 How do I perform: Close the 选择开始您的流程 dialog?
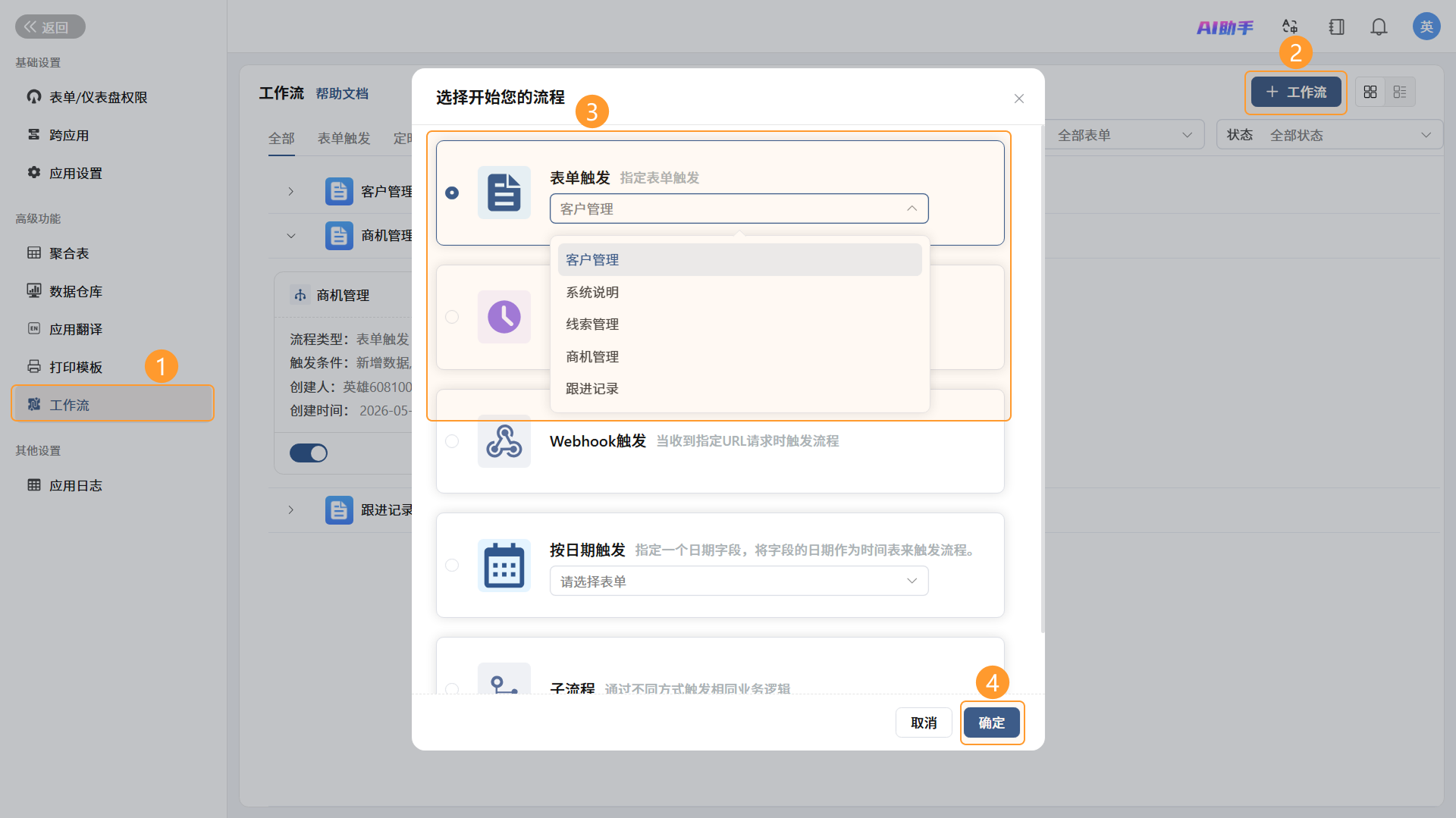pyautogui.click(x=1019, y=99)
